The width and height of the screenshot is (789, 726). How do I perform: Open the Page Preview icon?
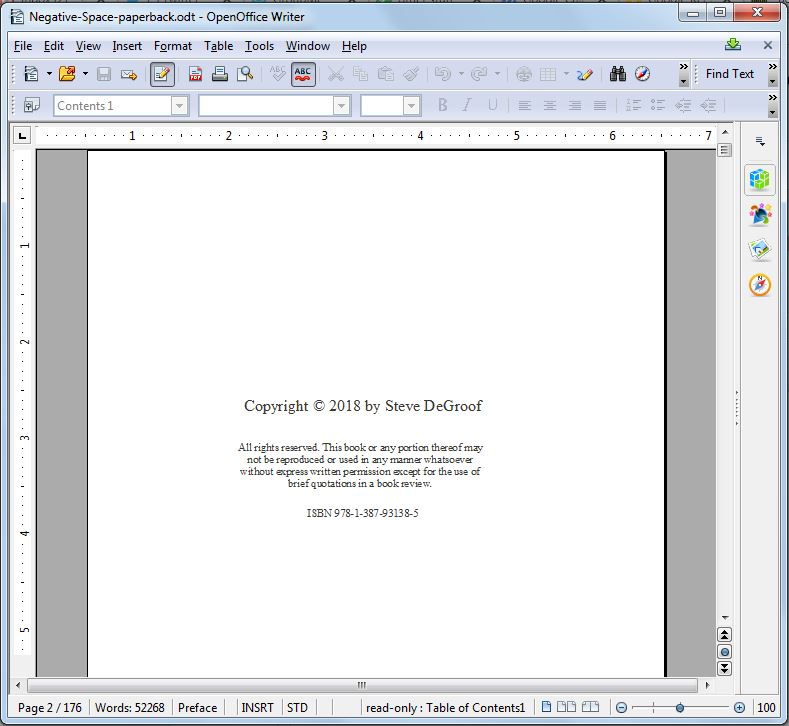pos(245,74)
